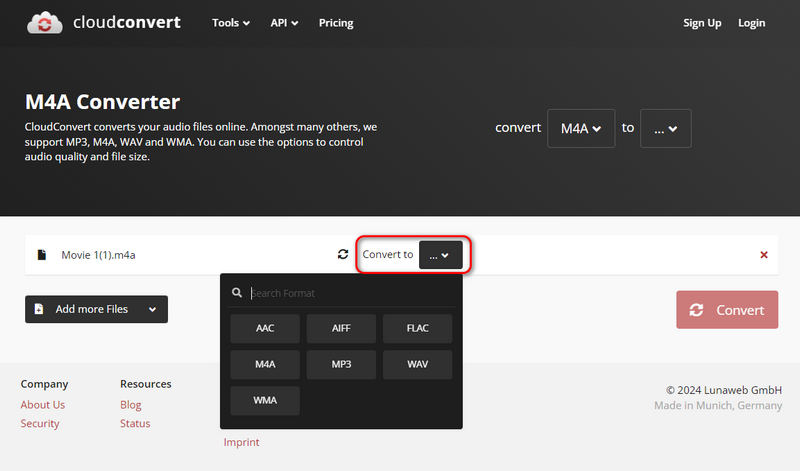The image size is (800, 471).
Task: Expand the Add more Files arrow
Action: click(152, 310)
